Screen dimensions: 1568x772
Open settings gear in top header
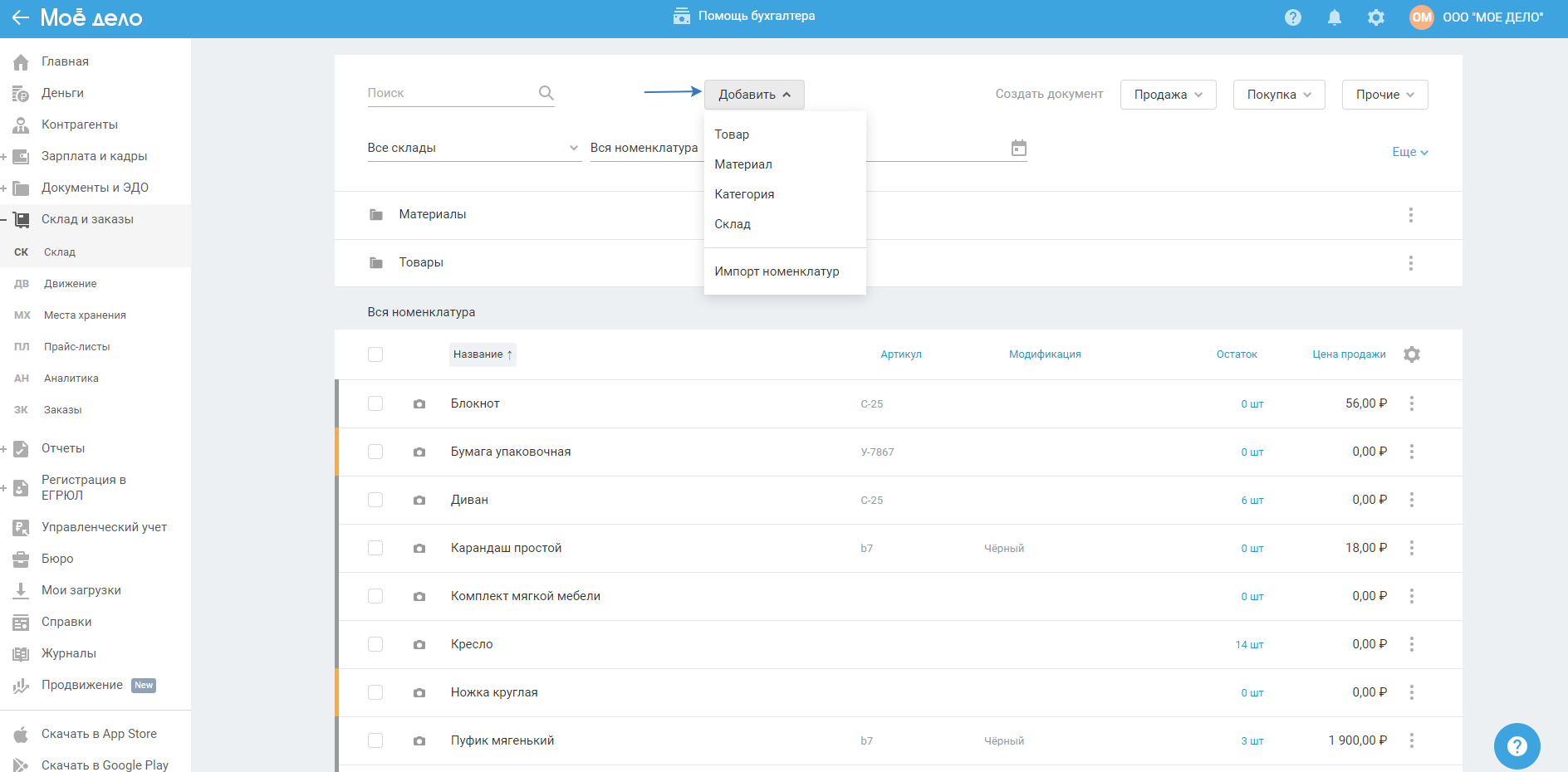pyautogui.click(x=1375, y=17)
